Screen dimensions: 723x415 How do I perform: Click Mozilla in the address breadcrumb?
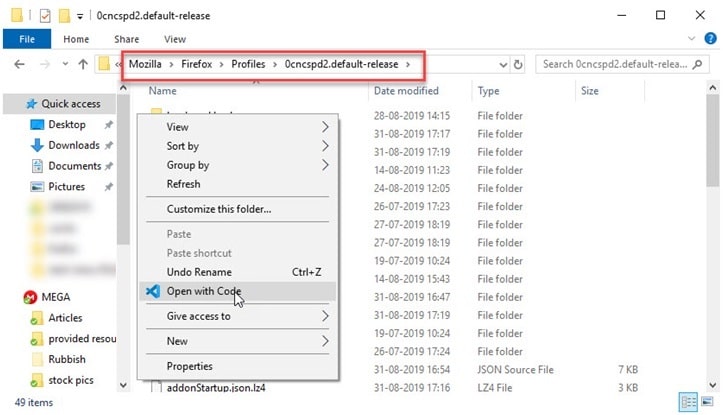[x=145, y=64]
